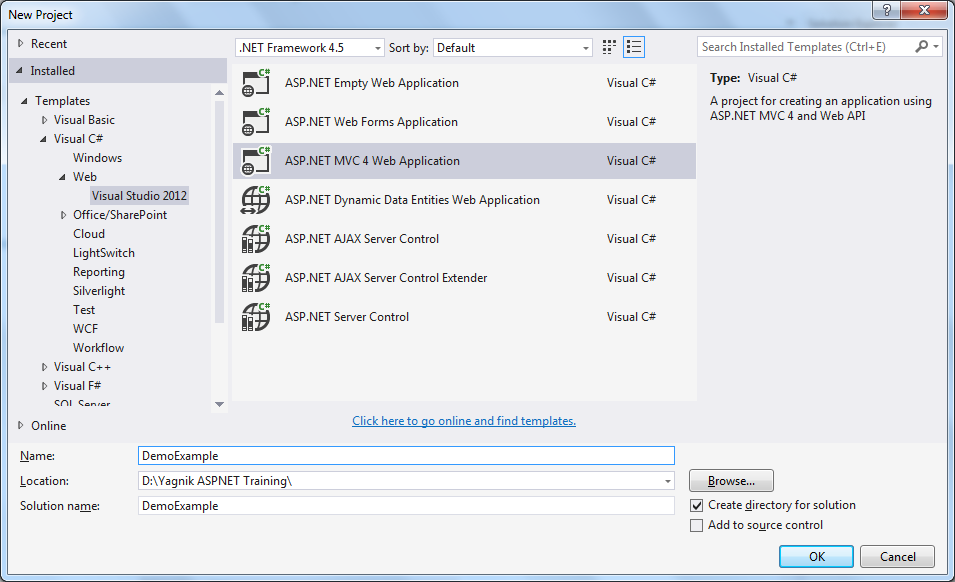Screen dimensions: 955x582
Task: Open the Sort by dropdown
Action: click(x=514, y=48)
